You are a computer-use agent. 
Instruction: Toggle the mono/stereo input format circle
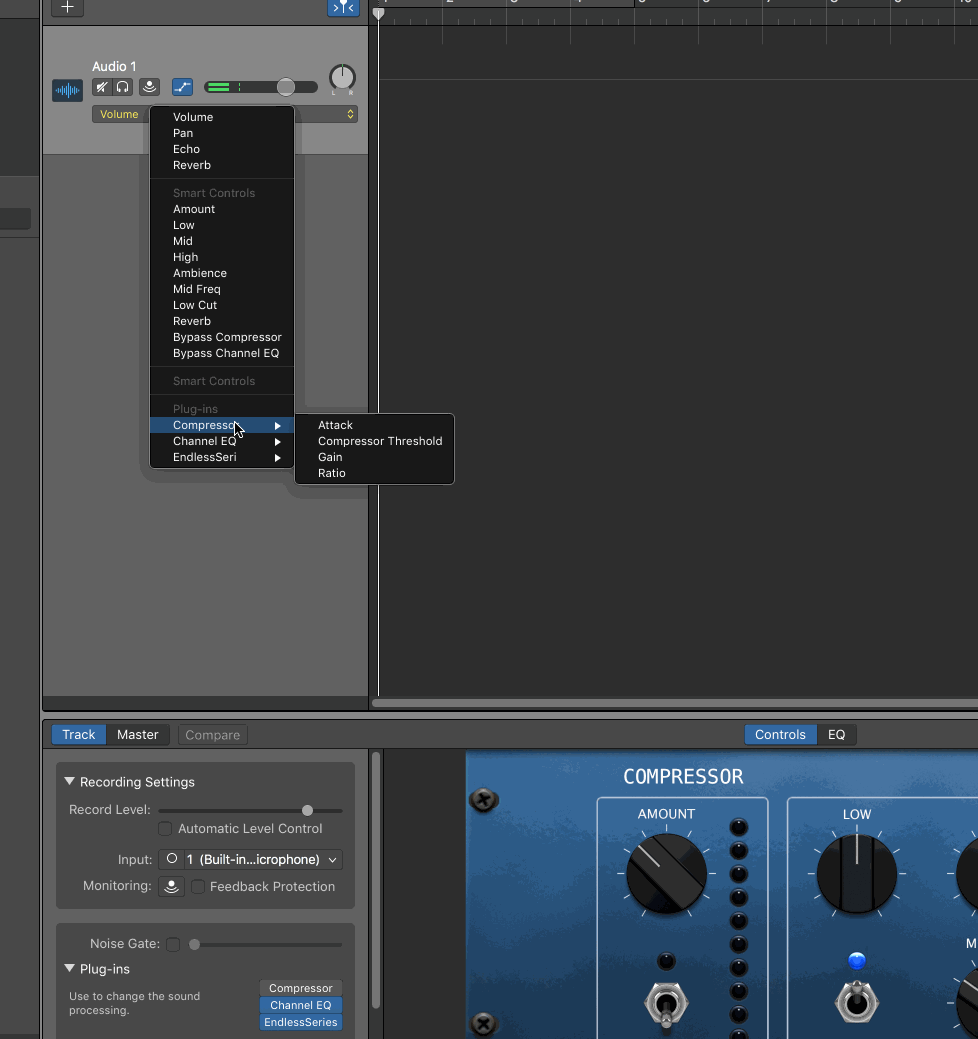pos(172,859)
